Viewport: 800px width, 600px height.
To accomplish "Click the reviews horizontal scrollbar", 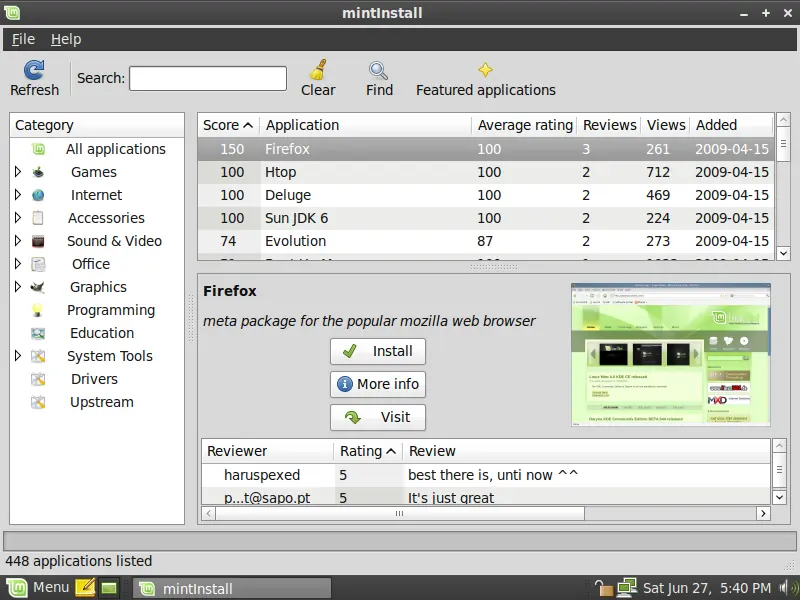I will 400,513.
